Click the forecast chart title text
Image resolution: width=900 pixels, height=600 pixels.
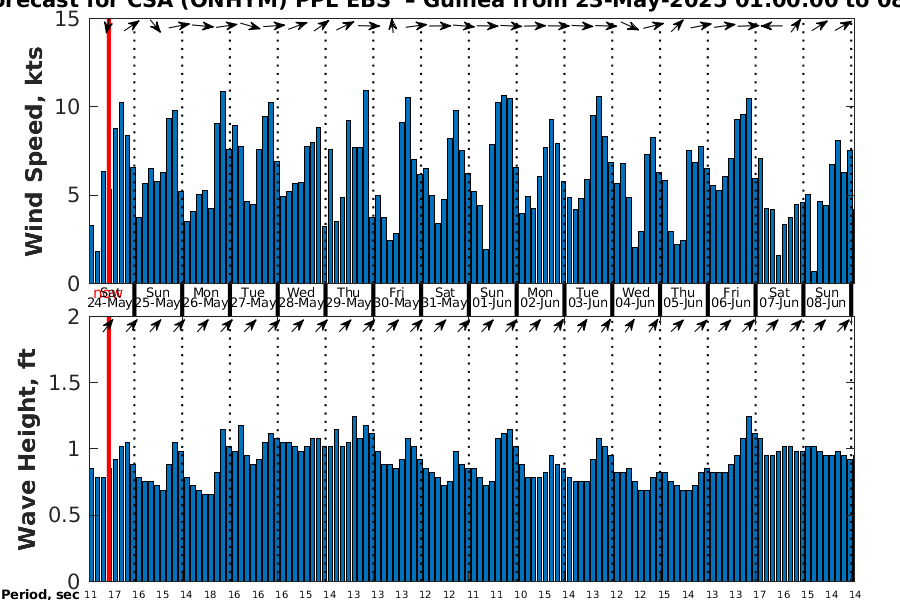450,3
